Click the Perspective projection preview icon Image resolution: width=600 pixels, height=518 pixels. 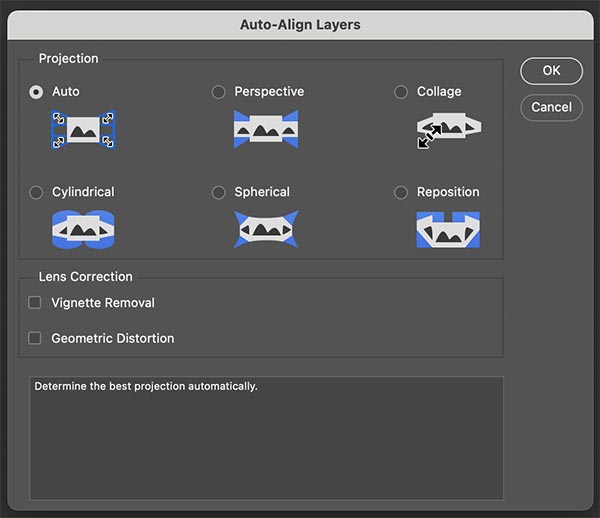[x=266, y=129]
